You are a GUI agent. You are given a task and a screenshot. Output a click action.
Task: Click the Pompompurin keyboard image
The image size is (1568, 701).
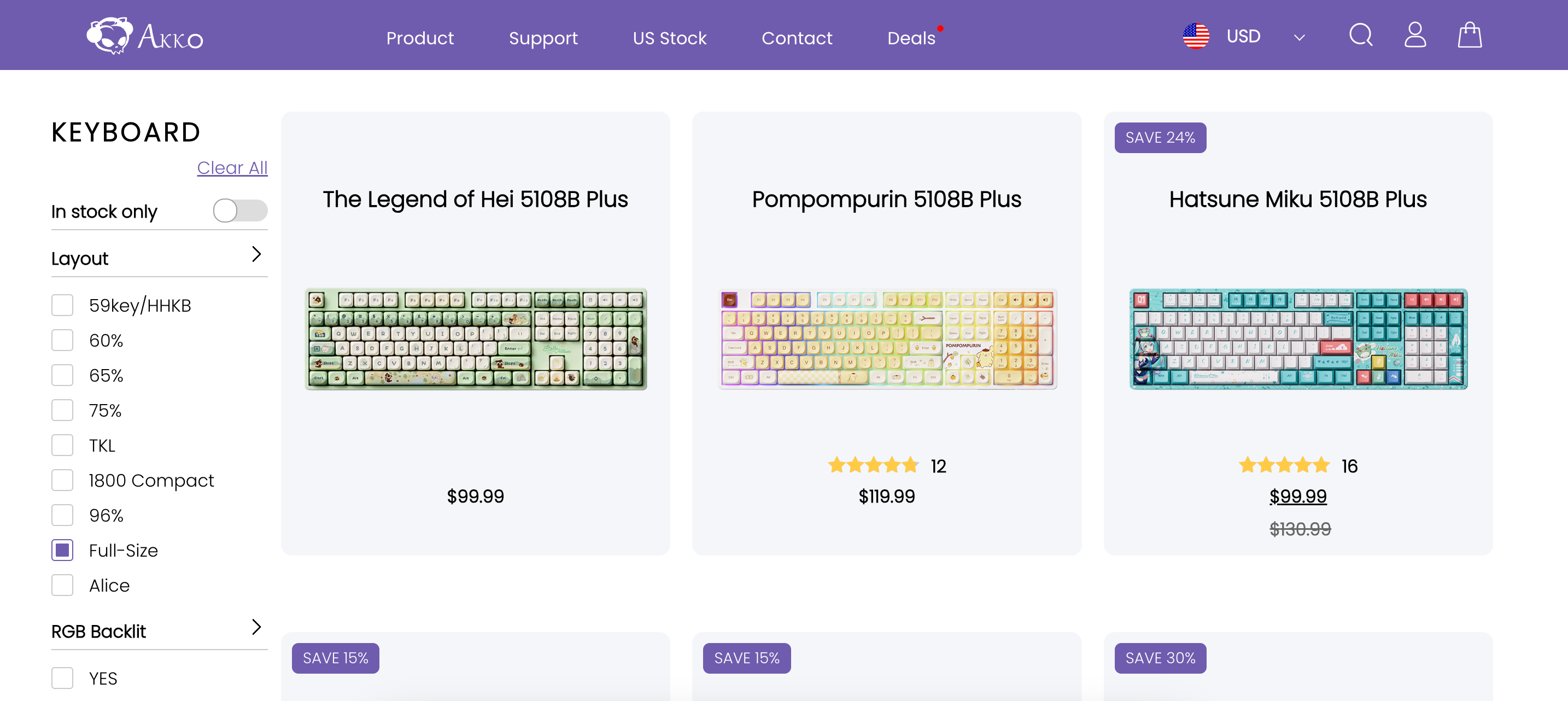886,338
